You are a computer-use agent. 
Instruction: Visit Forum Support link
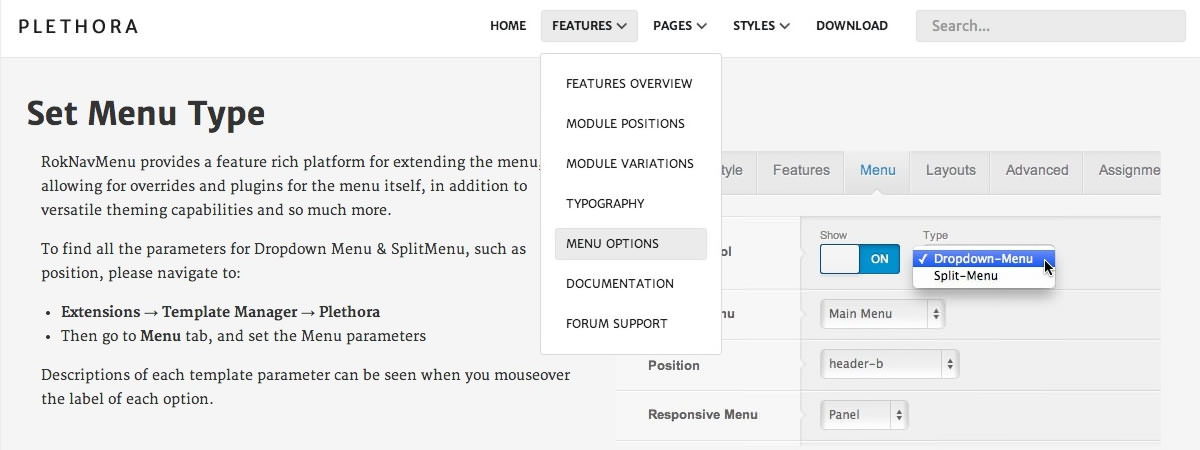616,324
